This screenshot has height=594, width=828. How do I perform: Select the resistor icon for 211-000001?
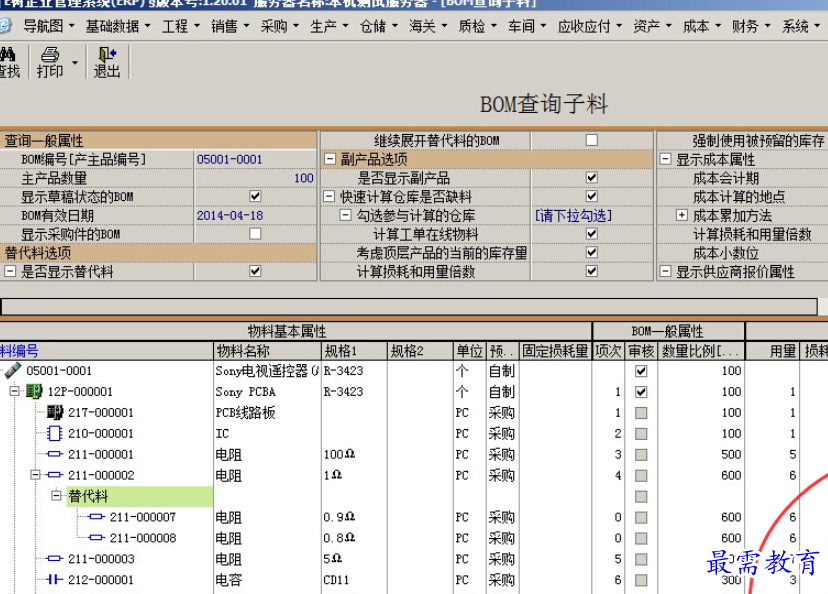[x=55, y=454]
